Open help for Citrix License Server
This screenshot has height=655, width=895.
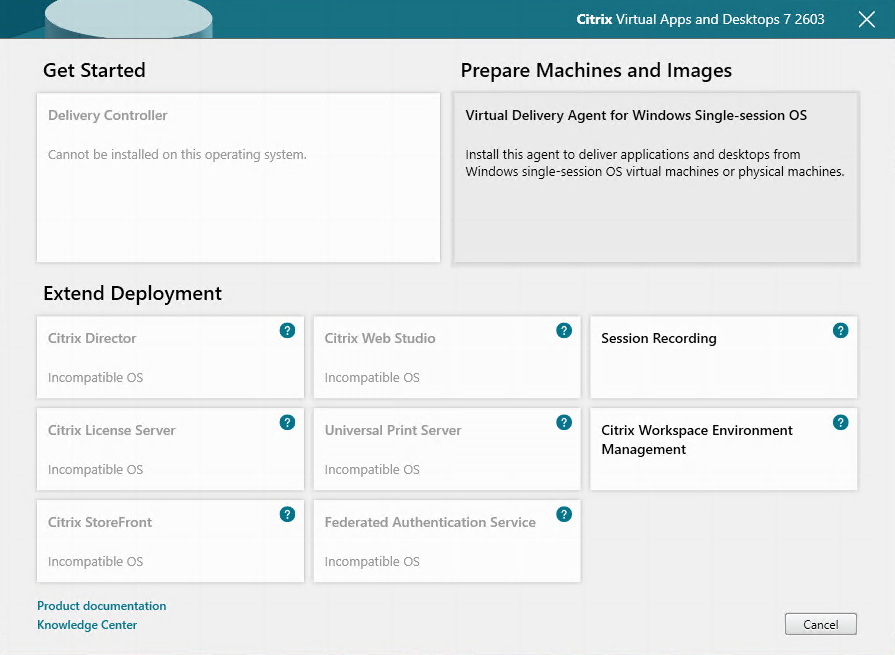[287, 422]
